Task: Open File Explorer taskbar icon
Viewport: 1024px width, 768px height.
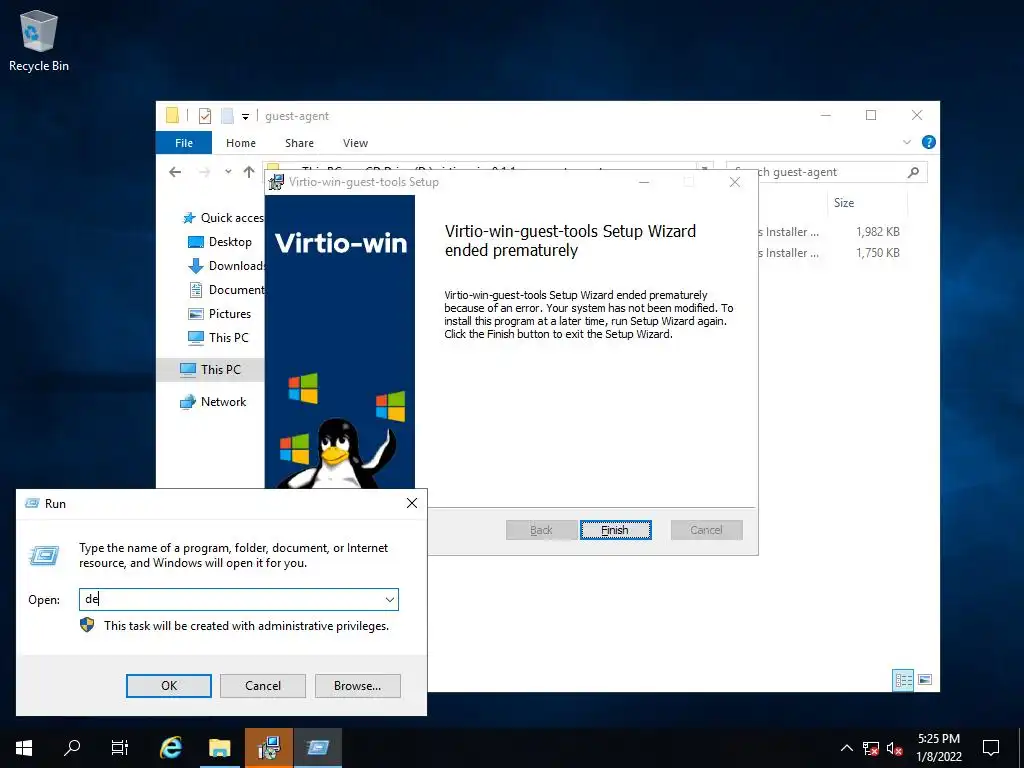Action: click(219, 747)
